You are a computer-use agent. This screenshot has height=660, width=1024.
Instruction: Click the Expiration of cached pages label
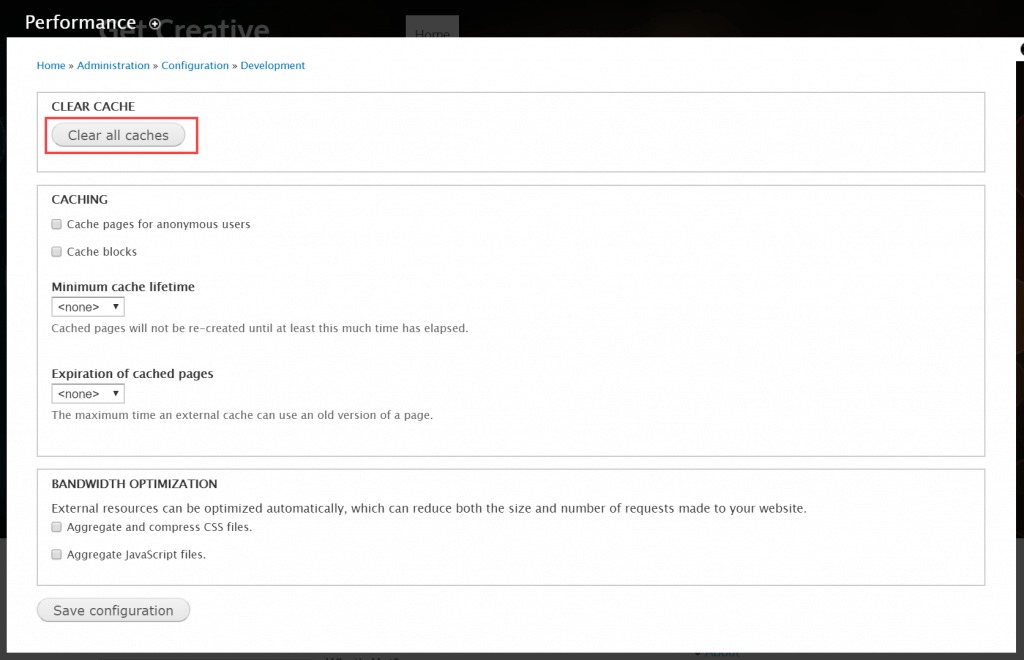click(133, 373)
